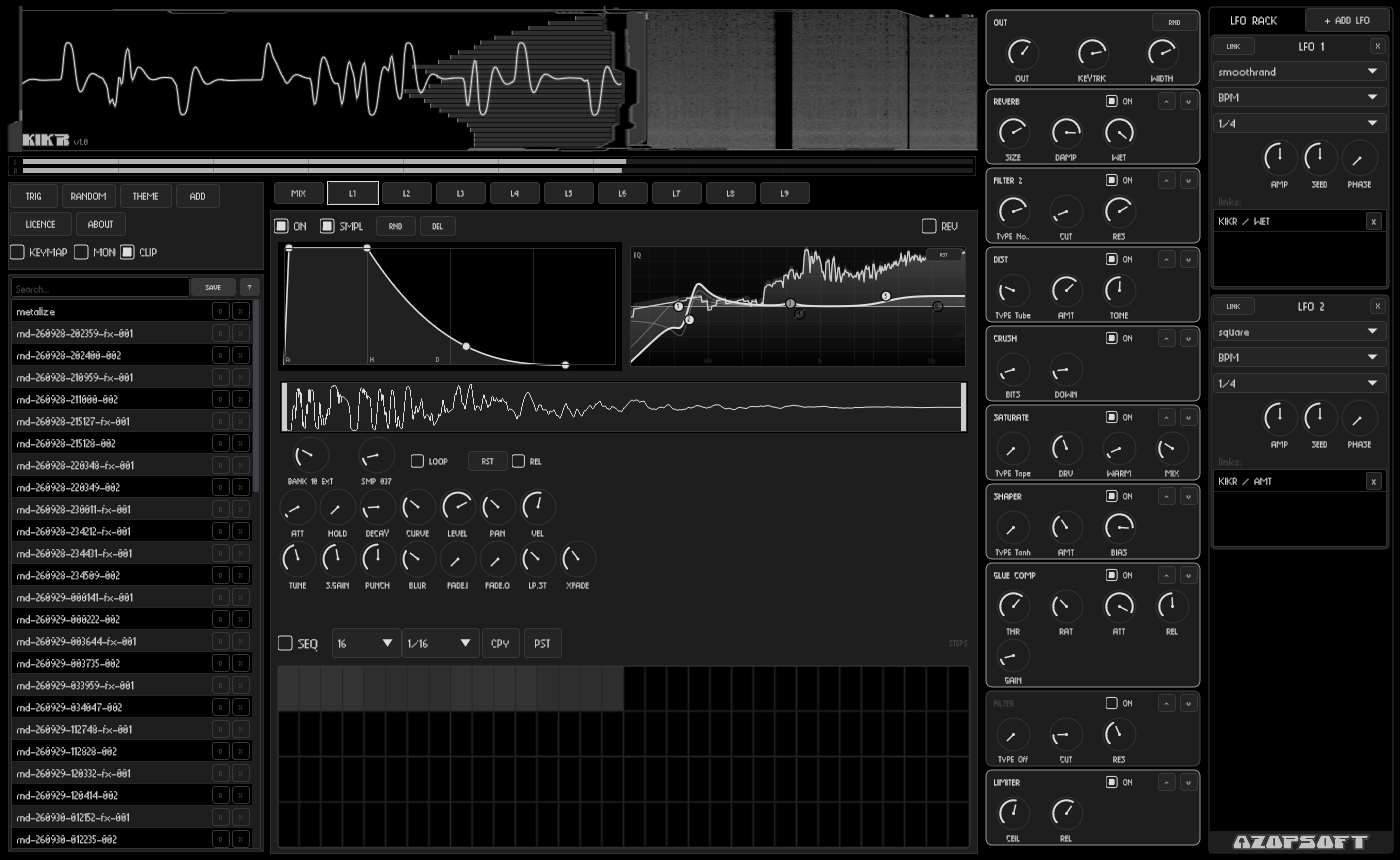Screen dimensions: 1400x860
Task: Open sequencer 1/16 rate dropdown
Action: coord(441,643)
